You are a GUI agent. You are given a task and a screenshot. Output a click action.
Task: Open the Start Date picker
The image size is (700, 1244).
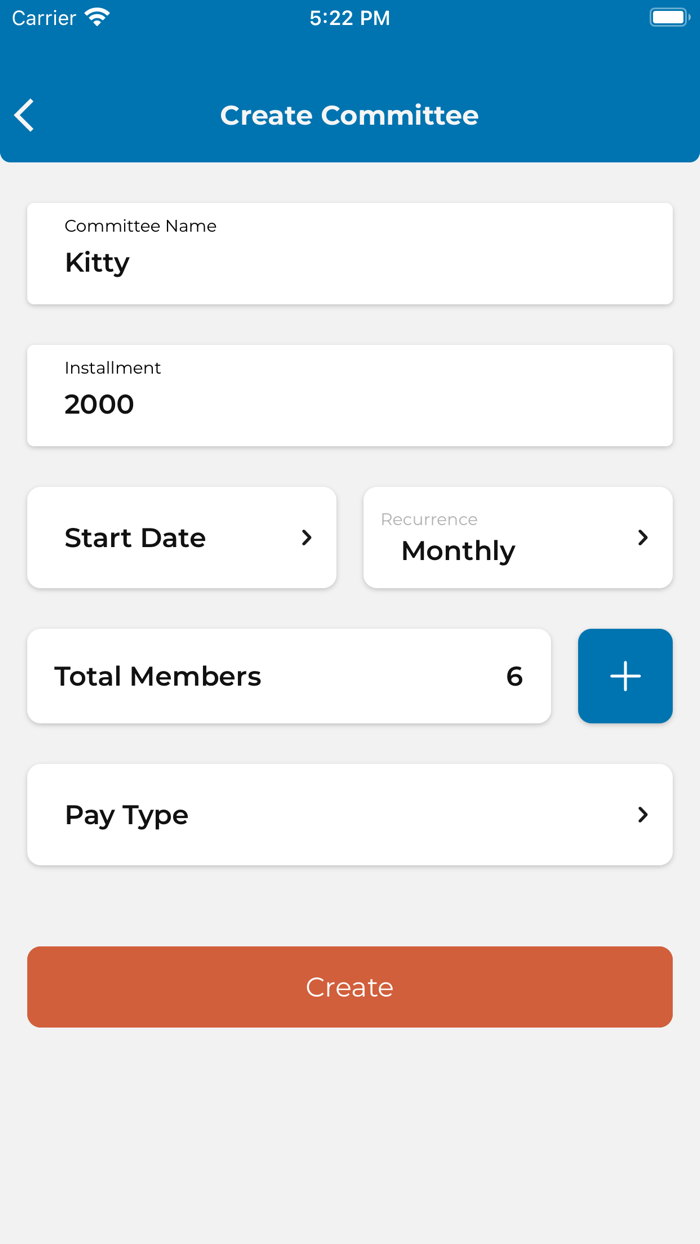coord(136,538)
